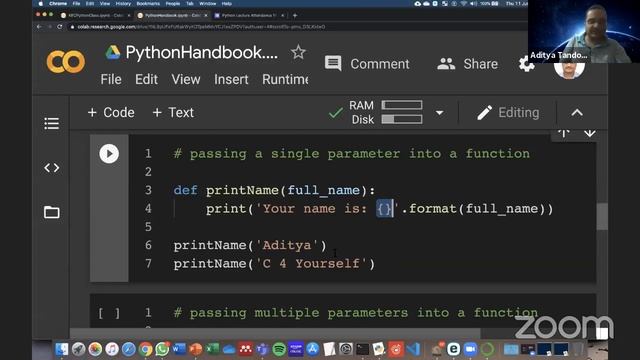Image resolution: width=640 pixels, height=360 pixels.
Task: Open Bookmarks in macOS menu bar
Action: [148, 4]
